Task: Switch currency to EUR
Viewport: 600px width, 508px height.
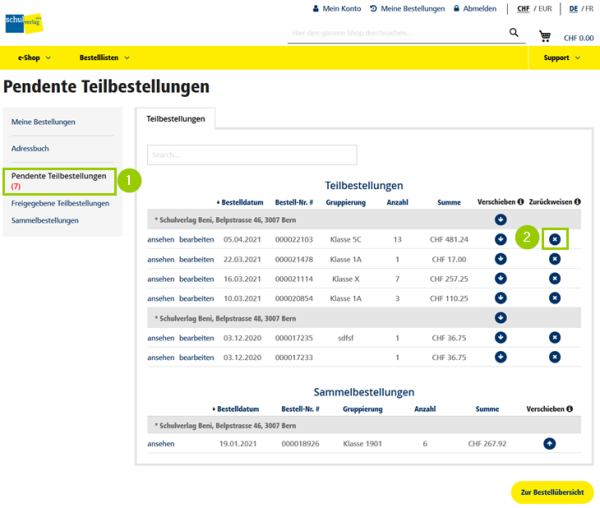Action: tap(547, 8)
